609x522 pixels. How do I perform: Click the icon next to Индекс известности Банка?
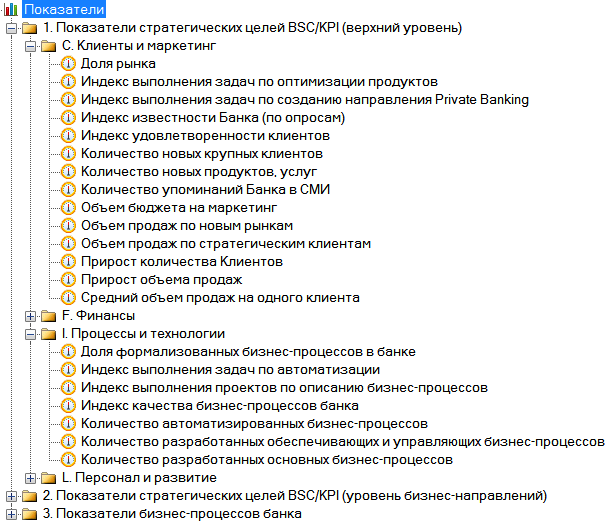[x=68, y=117]
